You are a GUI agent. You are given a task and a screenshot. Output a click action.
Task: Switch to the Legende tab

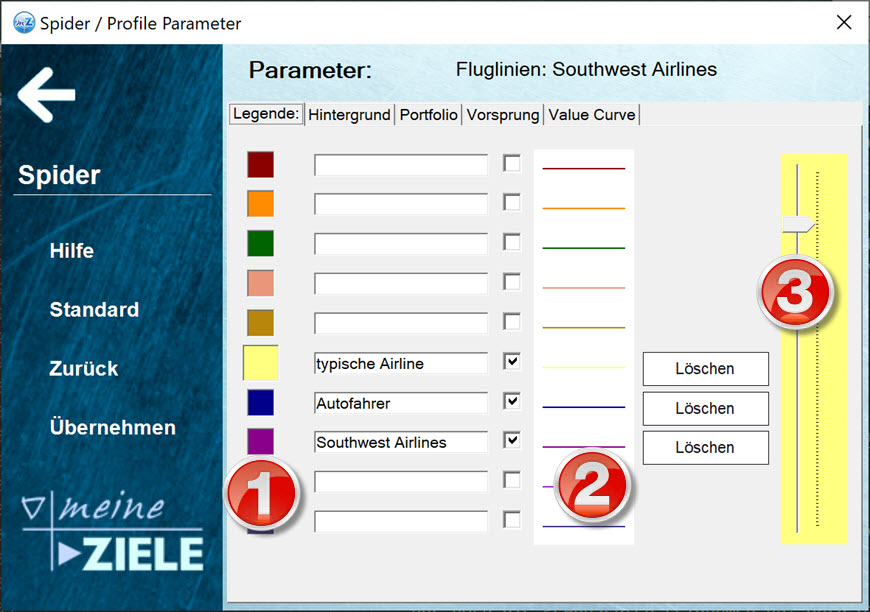click(x=265, y=114)
